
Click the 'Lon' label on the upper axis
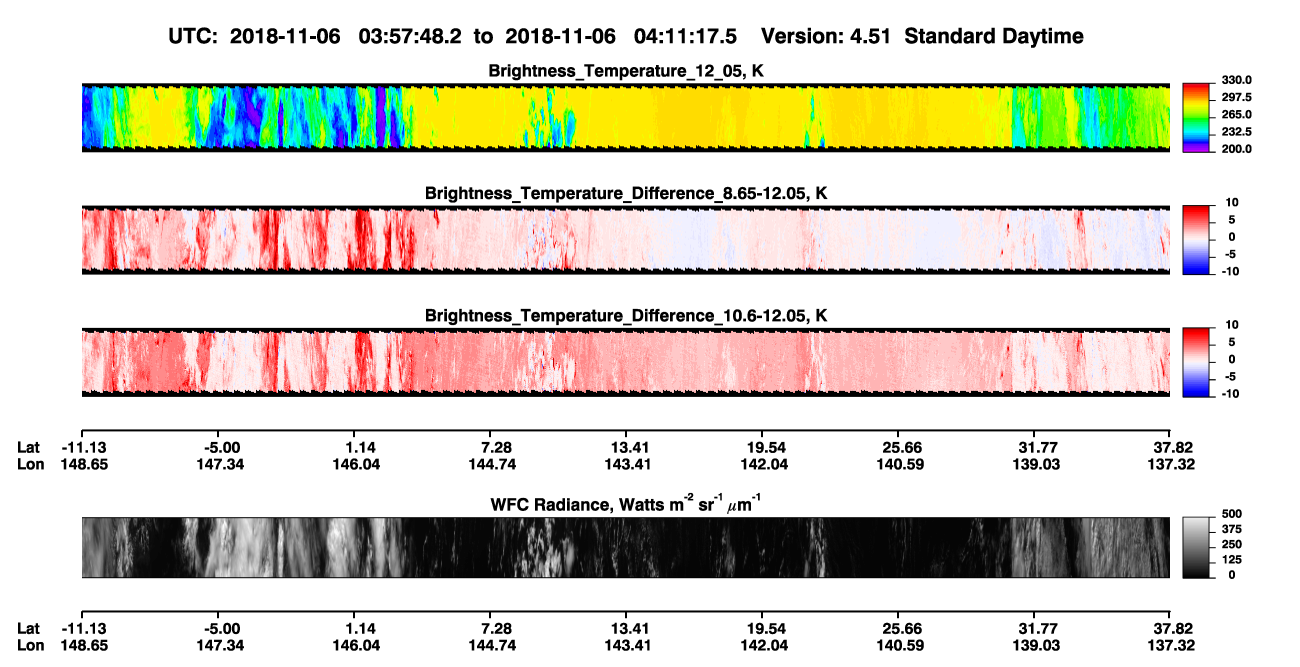pyautogui.click(x=30, y=464)
